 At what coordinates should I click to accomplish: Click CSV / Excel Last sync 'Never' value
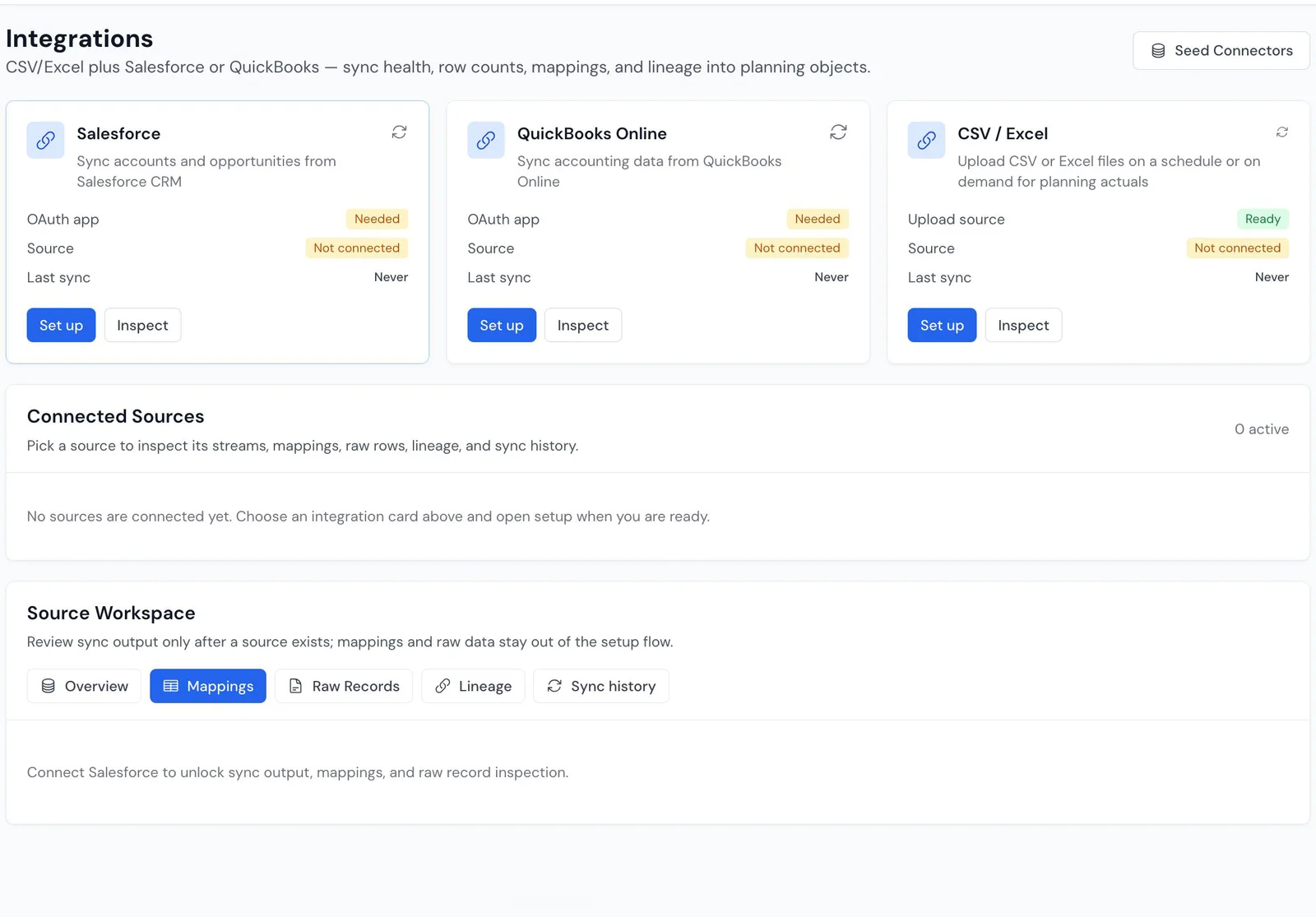pos(1272,277)
